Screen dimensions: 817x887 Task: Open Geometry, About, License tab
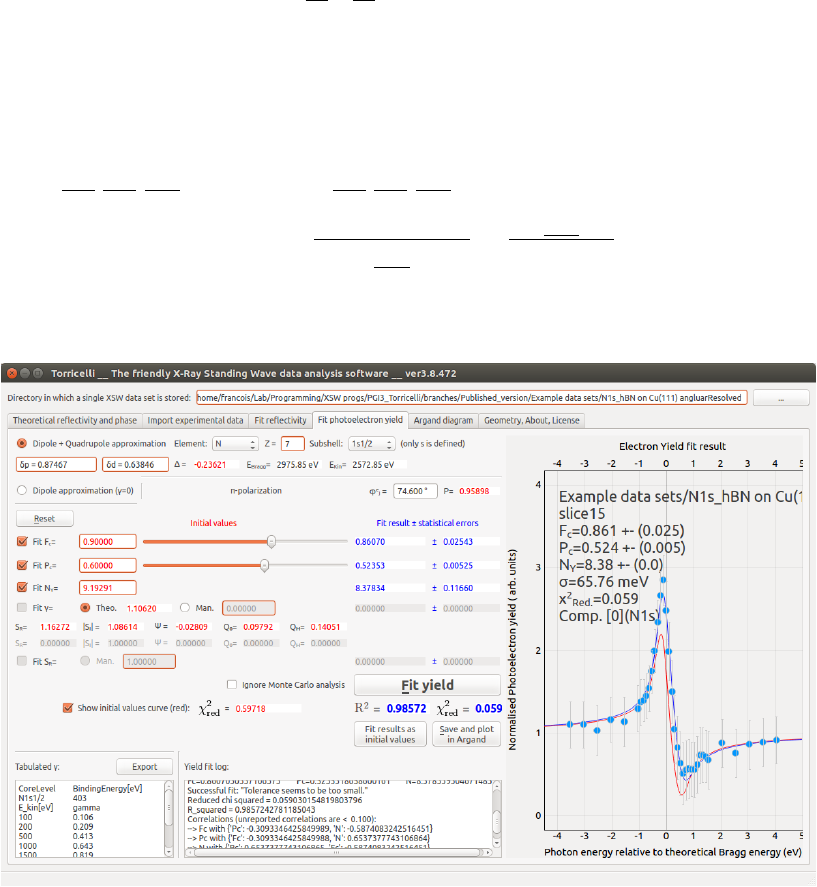click(x=531, y=420)
